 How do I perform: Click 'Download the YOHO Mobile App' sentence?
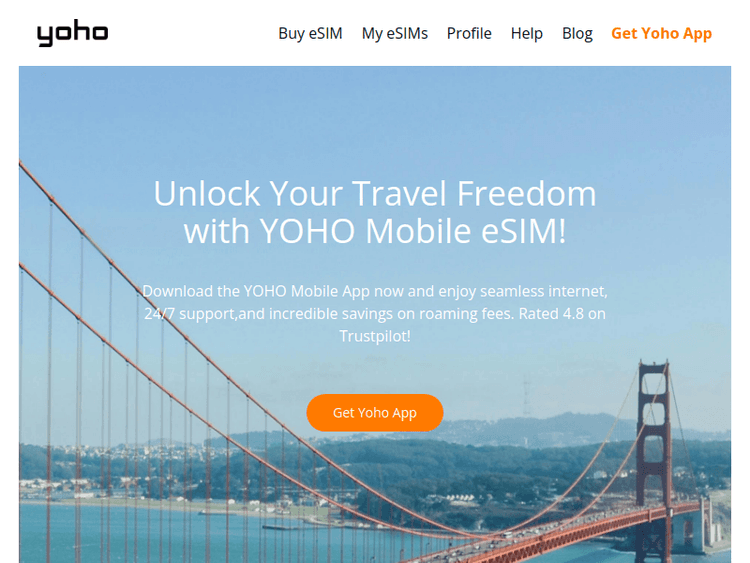pyautogui.click(x=256, y=291)
